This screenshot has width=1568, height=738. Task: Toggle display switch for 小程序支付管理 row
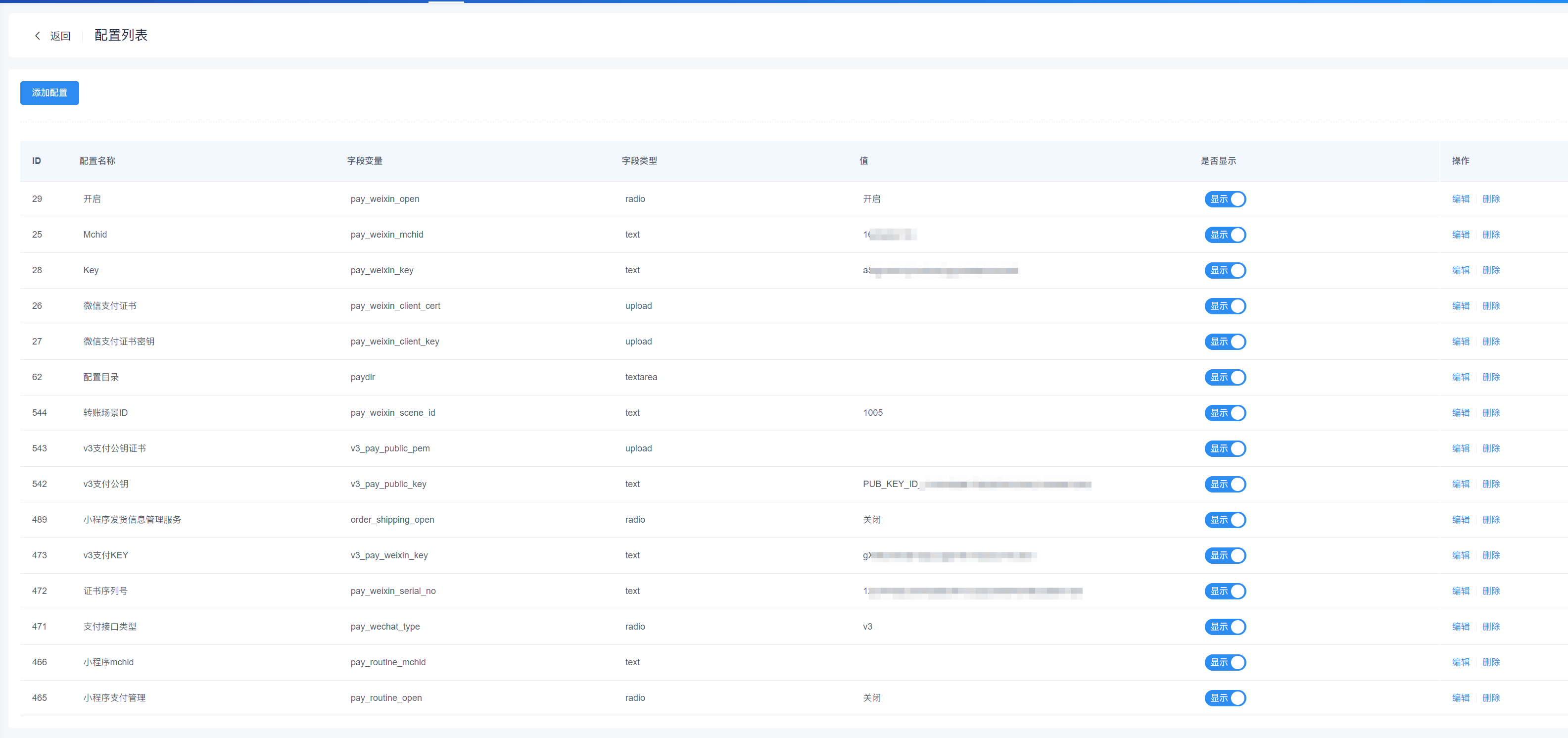click(1225, 698)
